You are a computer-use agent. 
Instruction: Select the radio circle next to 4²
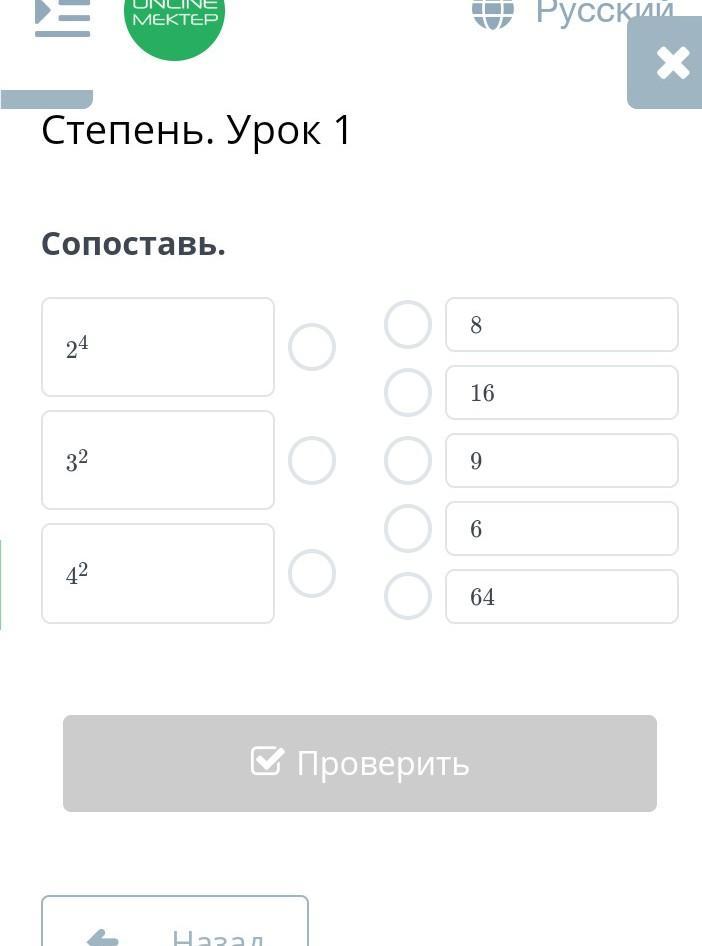click(x=312, y=574)
